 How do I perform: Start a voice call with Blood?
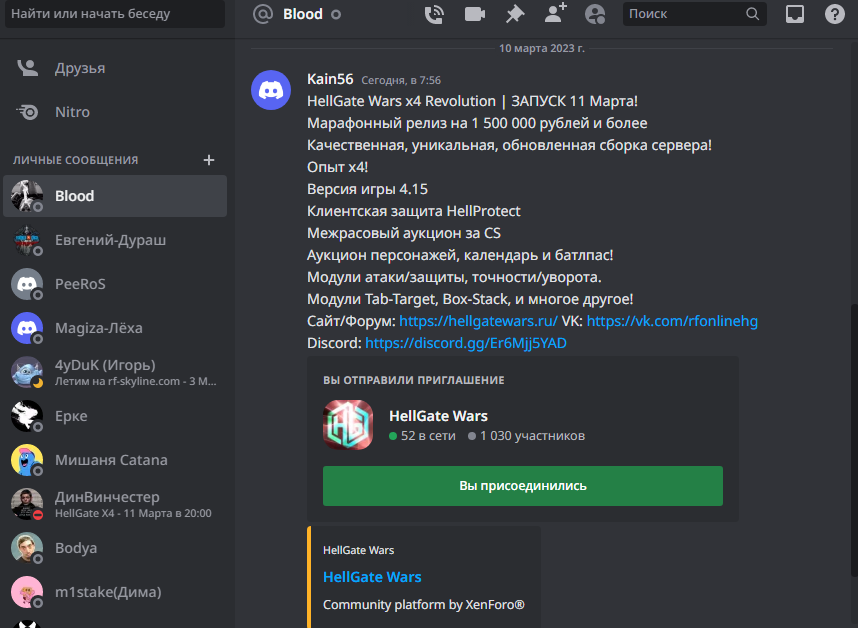[x=434, y=14]
